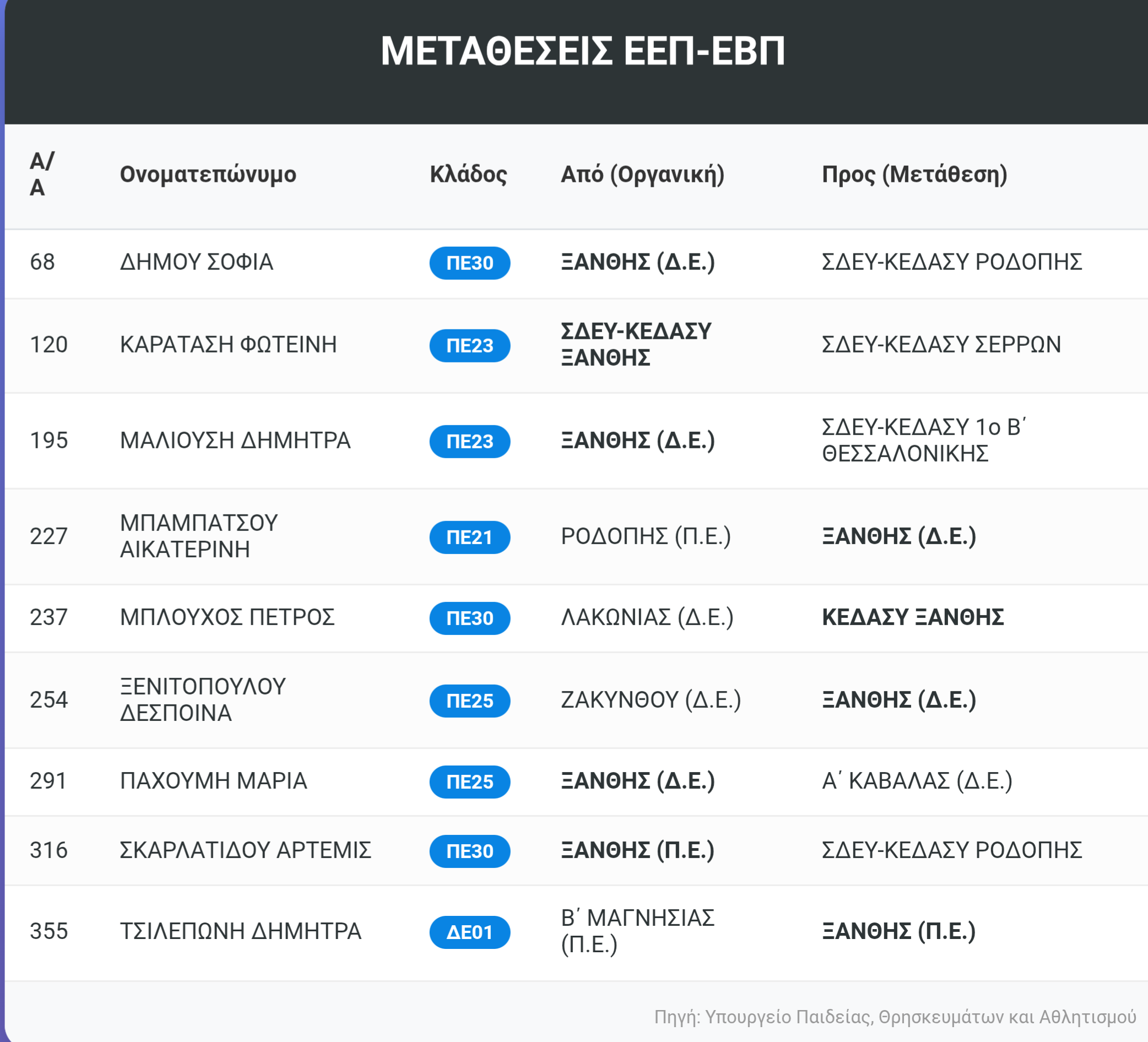Select row number 291
This screenshot has width=1148, height=1042.
coord(48,780)
